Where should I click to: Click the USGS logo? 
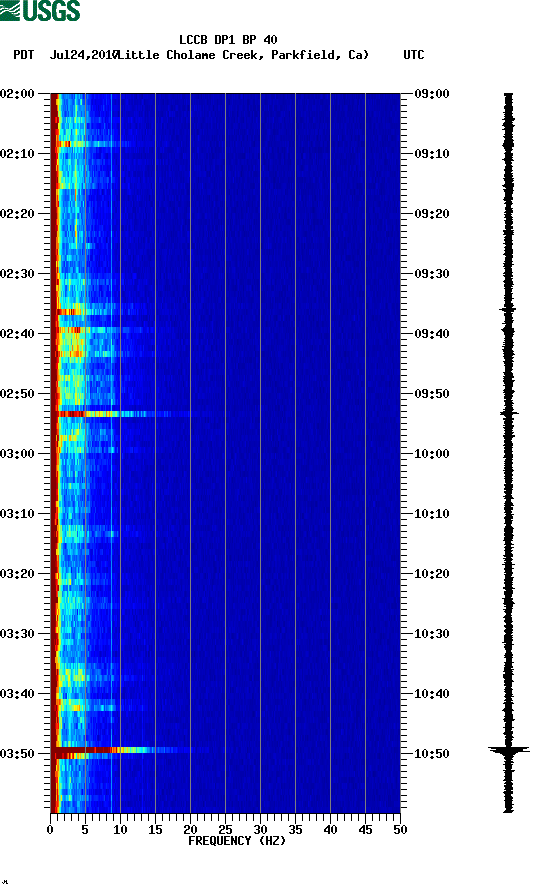pyautogui.click(x=40, y=10)
